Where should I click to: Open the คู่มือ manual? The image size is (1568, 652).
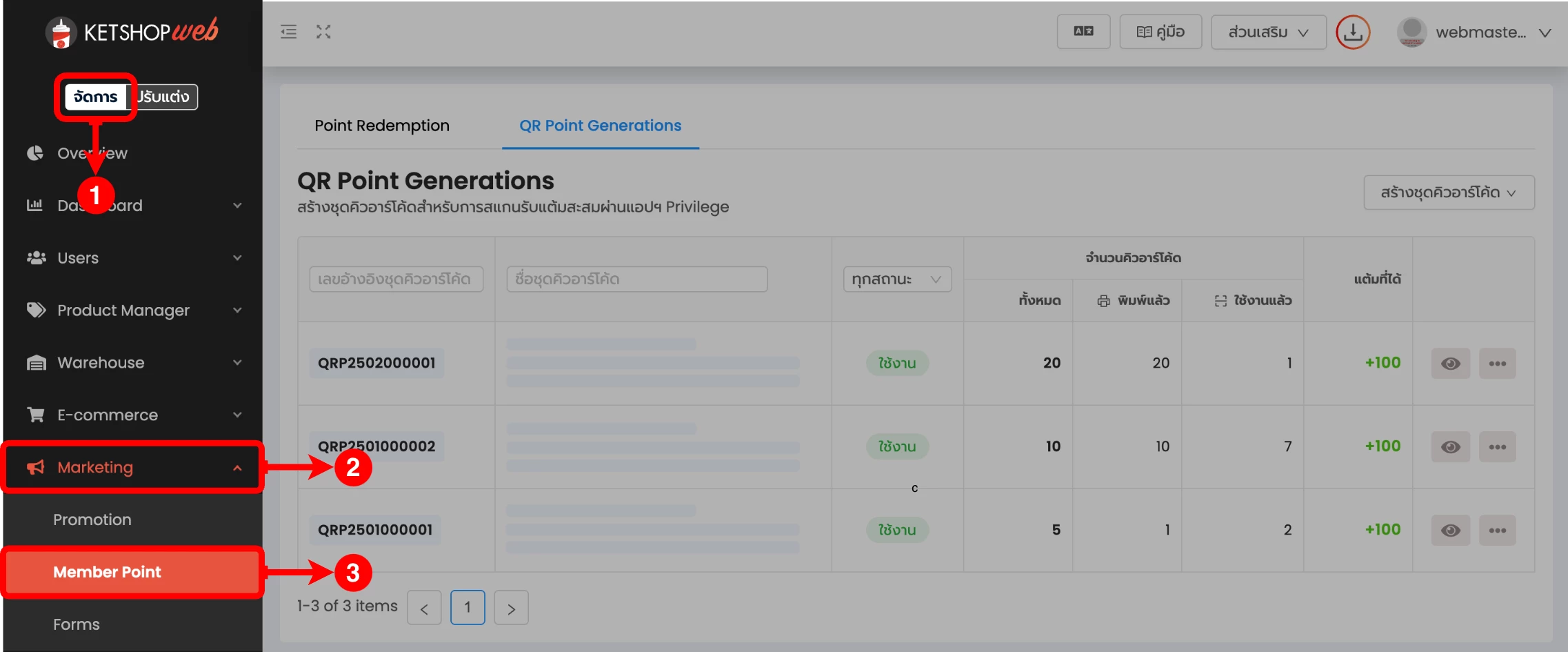(1160, 31)
